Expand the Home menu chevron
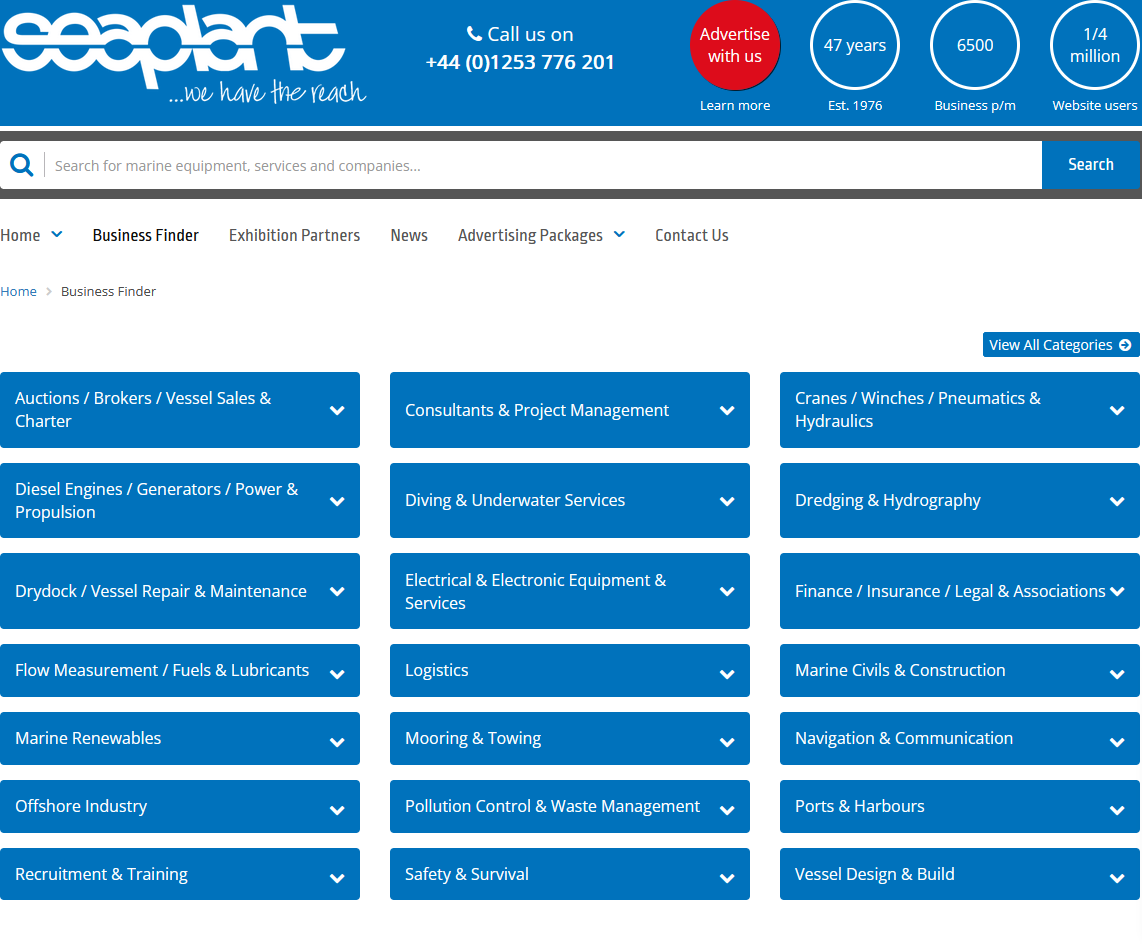 [57, 235]
